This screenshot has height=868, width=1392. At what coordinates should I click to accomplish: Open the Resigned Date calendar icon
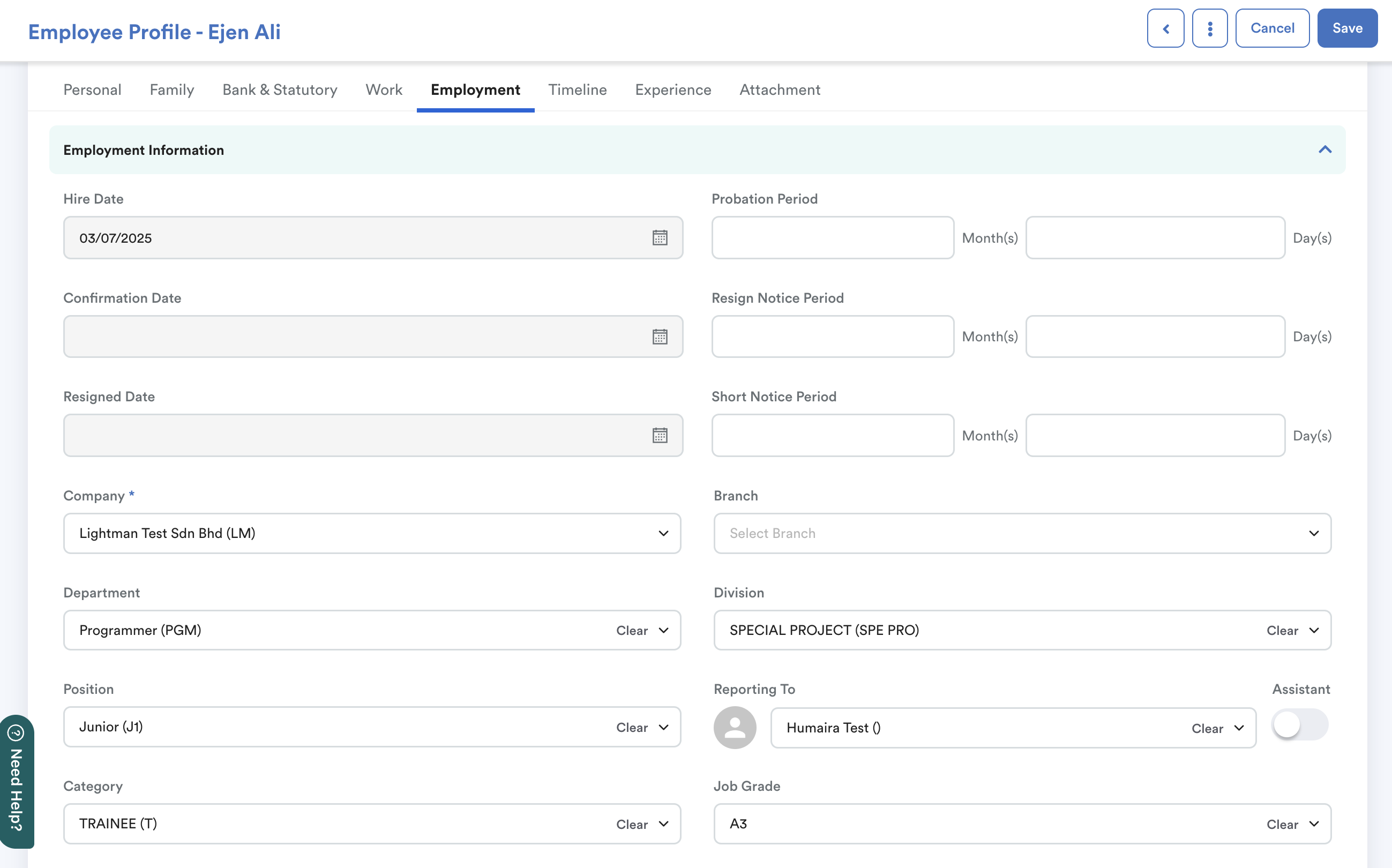pyautogui.click(x=660, y=435)
